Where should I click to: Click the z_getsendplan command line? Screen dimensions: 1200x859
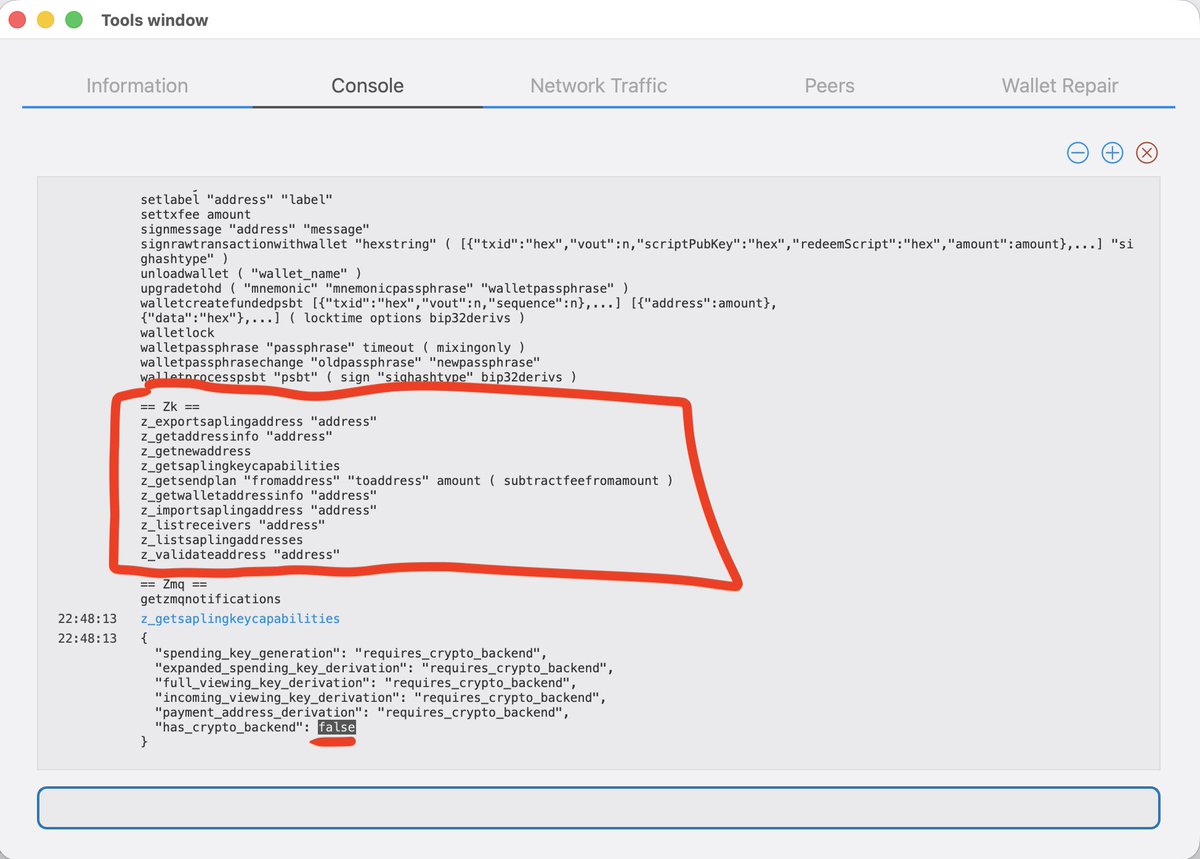coord(407,481)
